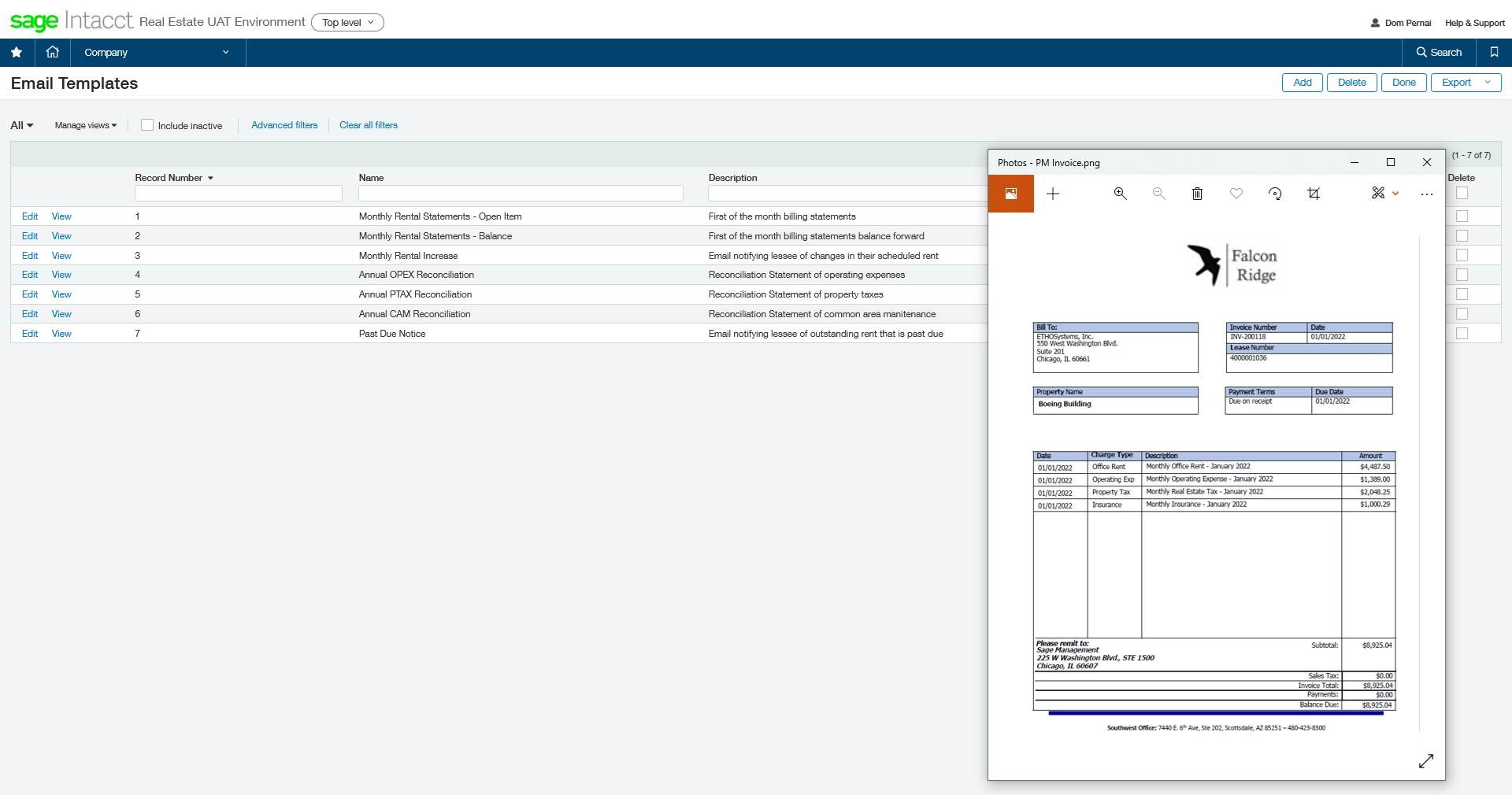Viewport: 1512px width, 795px height.
Task: Select the crop tool in Photos
Action: click(1314, 194)
